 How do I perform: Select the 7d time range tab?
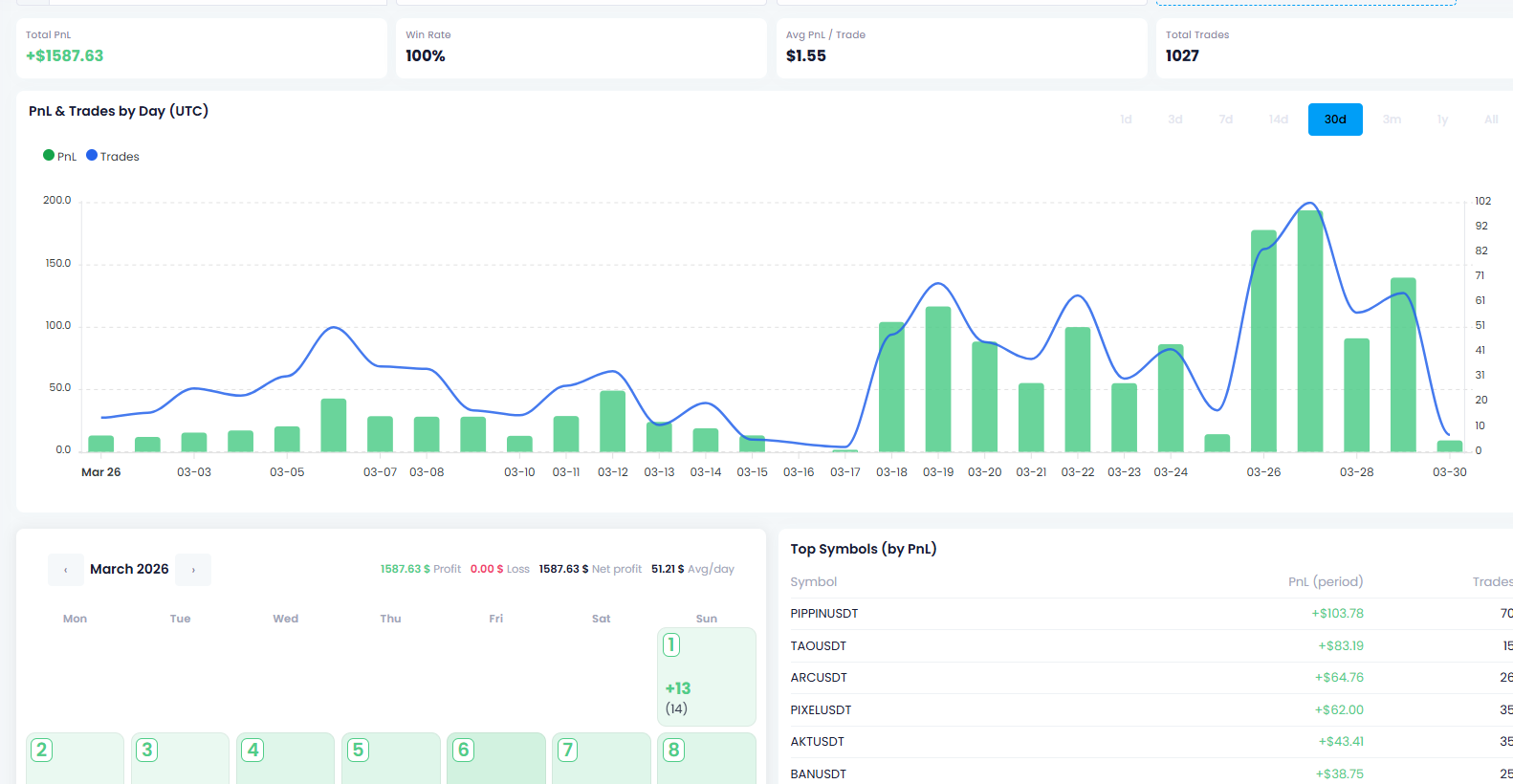[1225, 120]
